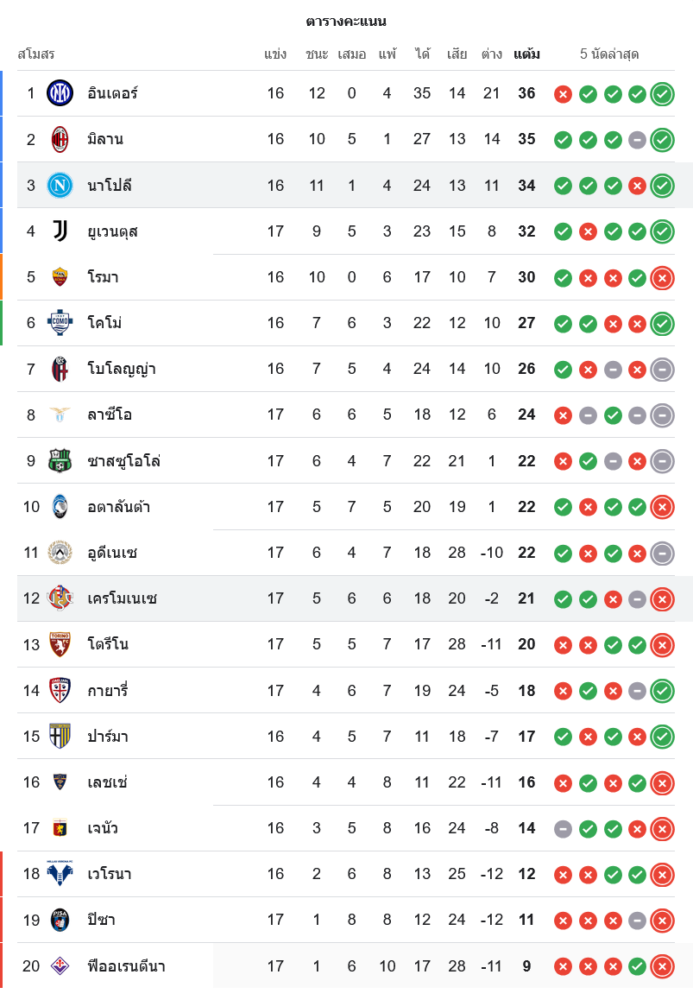This screenshot has height=1000, width=693.
Task: Click the ฟิออเรนตินา team name
Action: pyautogui.click(x=126, y=966)
